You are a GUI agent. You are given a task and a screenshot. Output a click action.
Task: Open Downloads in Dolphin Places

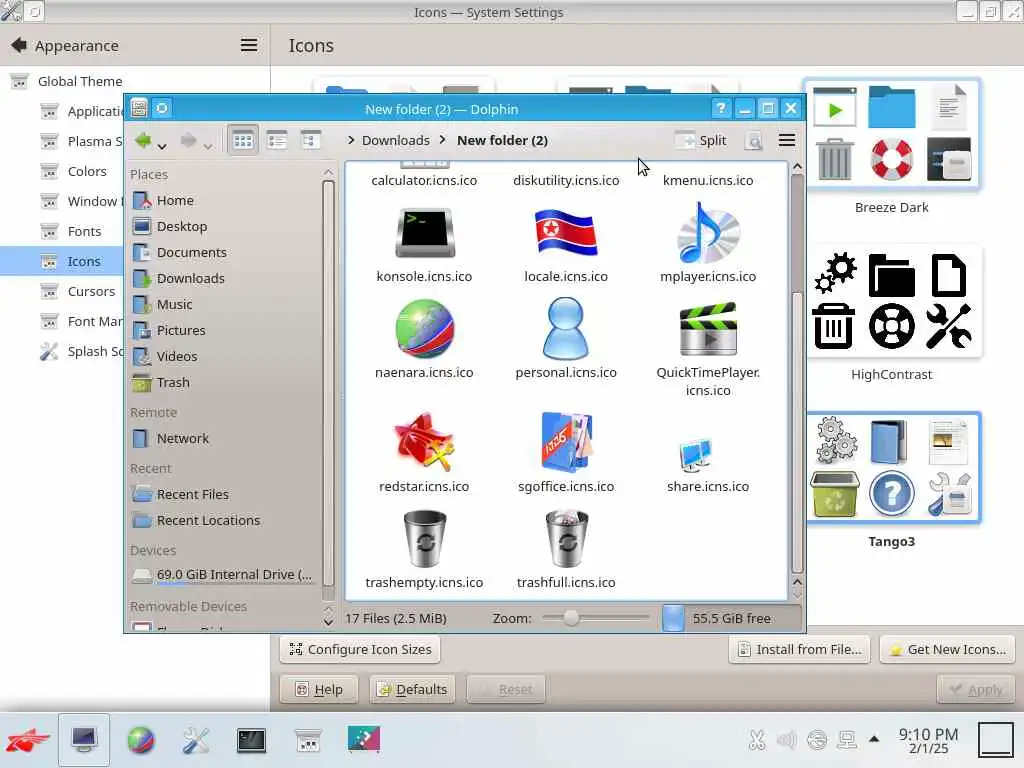pyautogui.click(x=190, y=279)
